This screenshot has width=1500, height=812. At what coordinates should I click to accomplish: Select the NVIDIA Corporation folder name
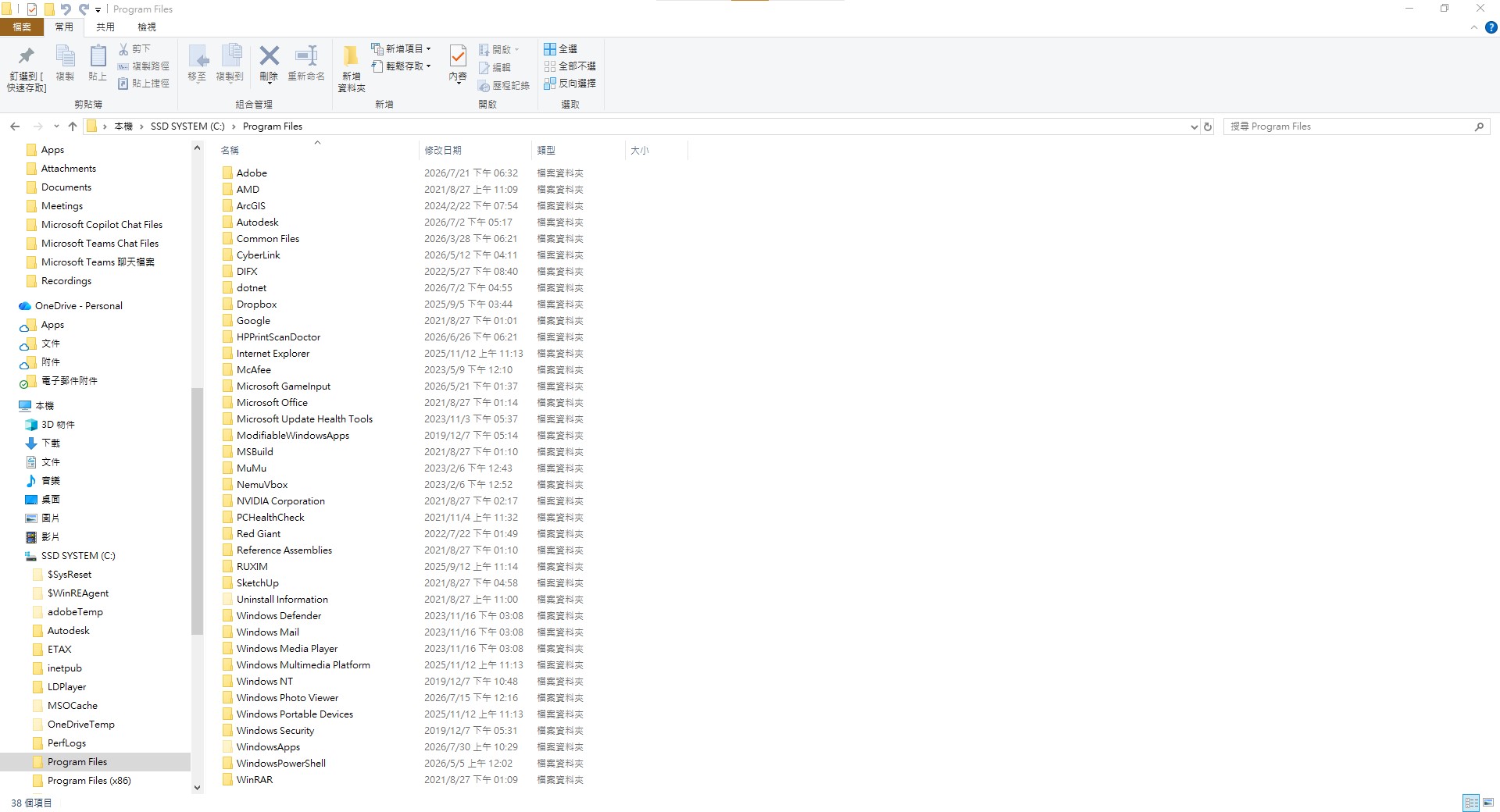(280, 501)
